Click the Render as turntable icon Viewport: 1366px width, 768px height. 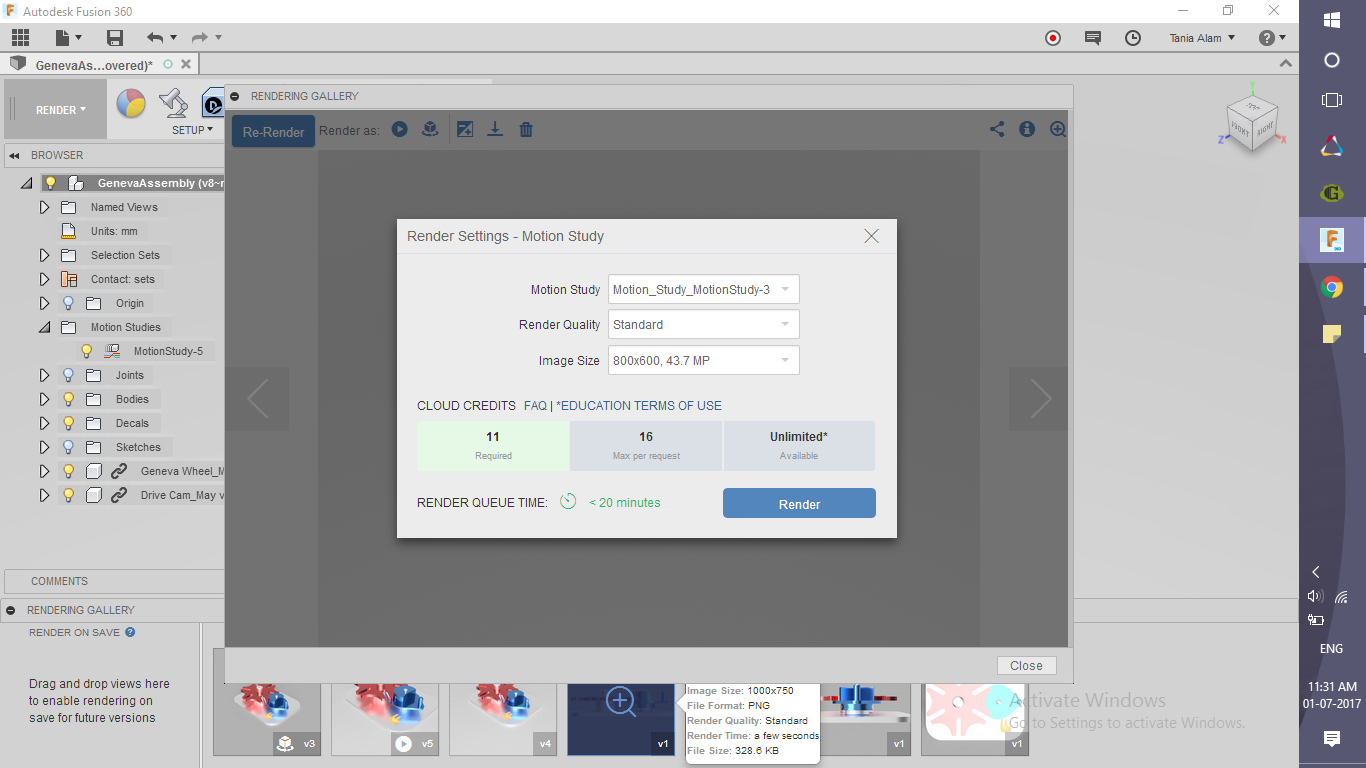point(430,129)
